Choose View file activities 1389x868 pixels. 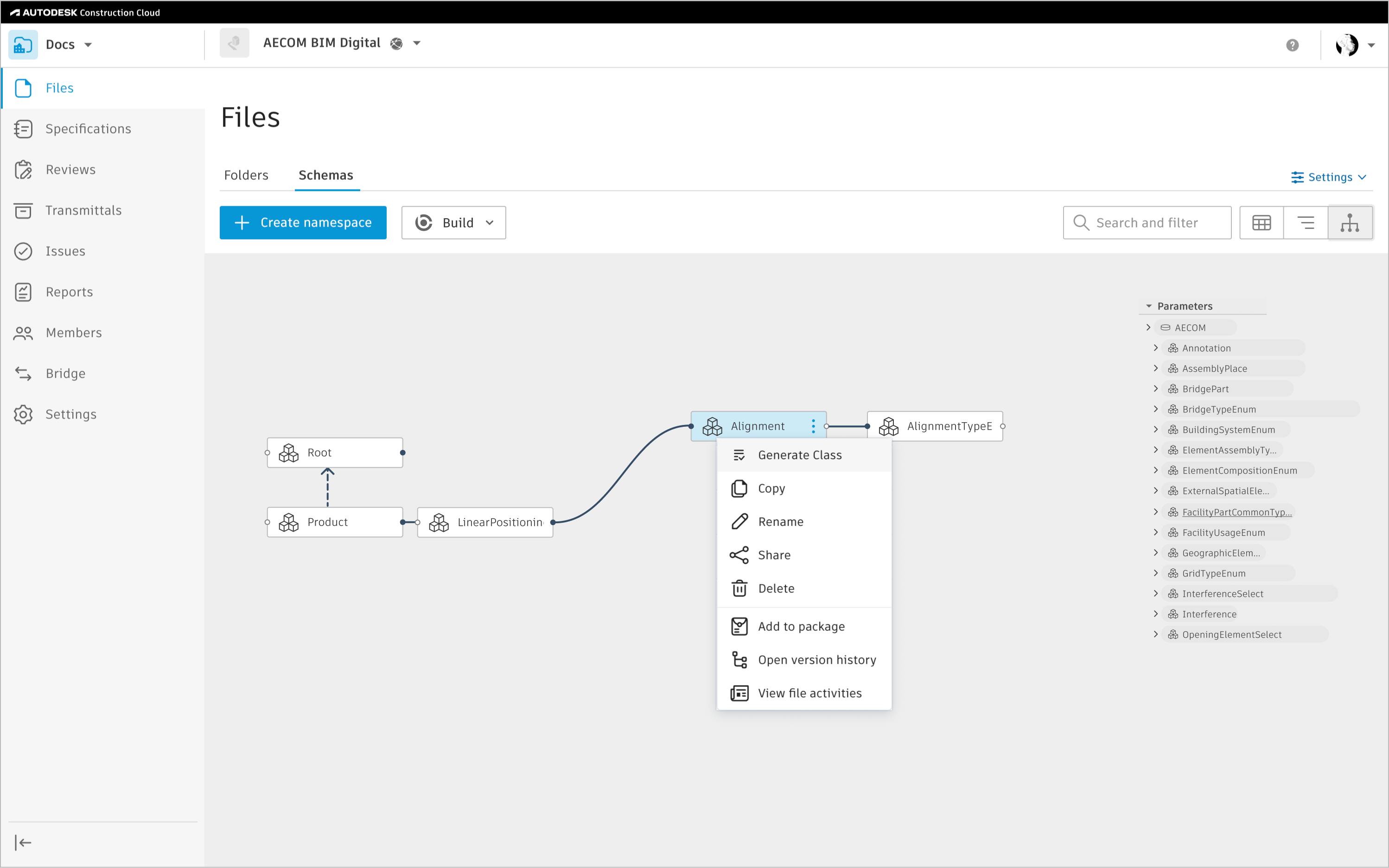[x=804, y=693]
